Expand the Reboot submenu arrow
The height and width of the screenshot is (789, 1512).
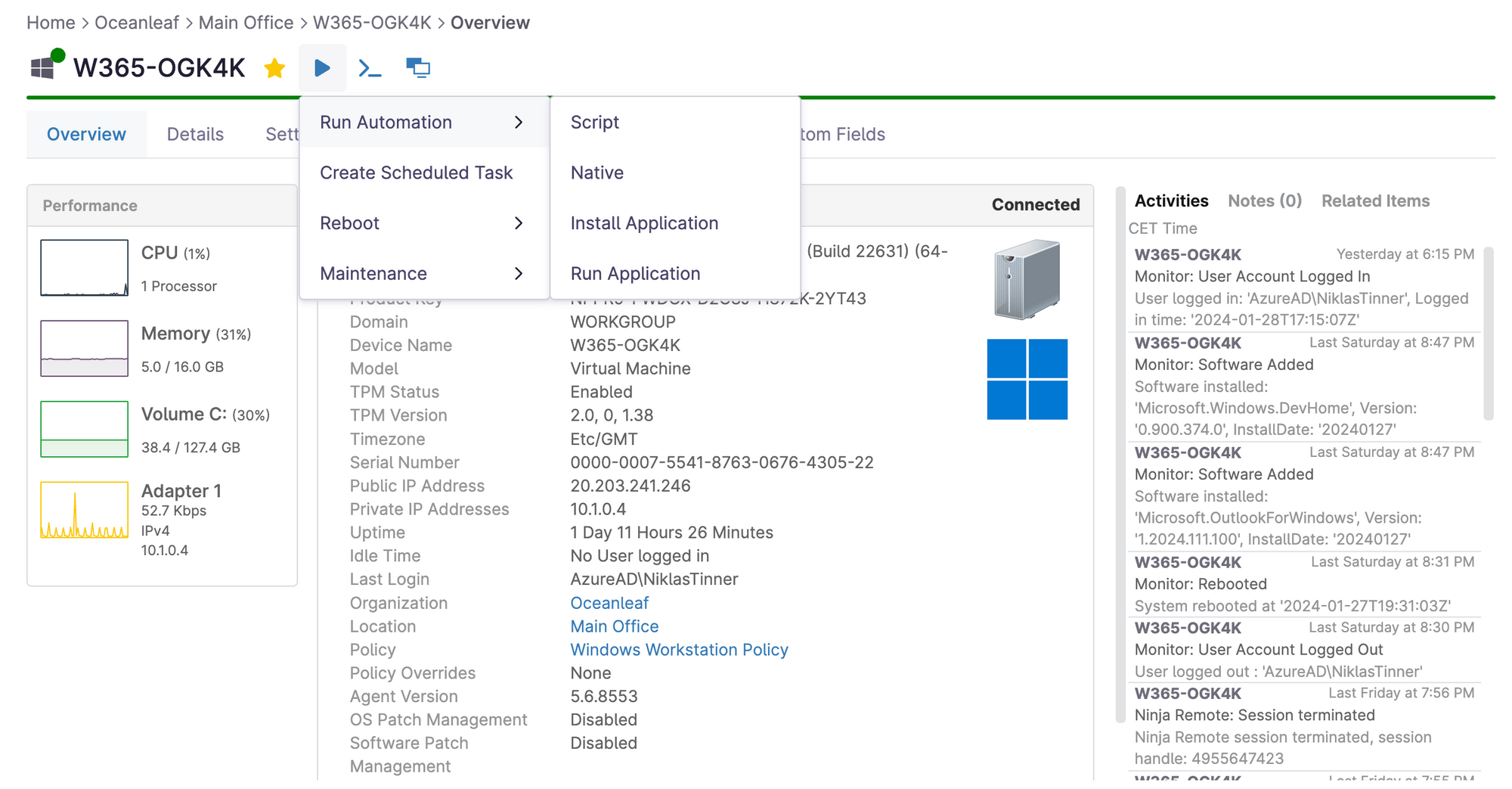(519, 223)
